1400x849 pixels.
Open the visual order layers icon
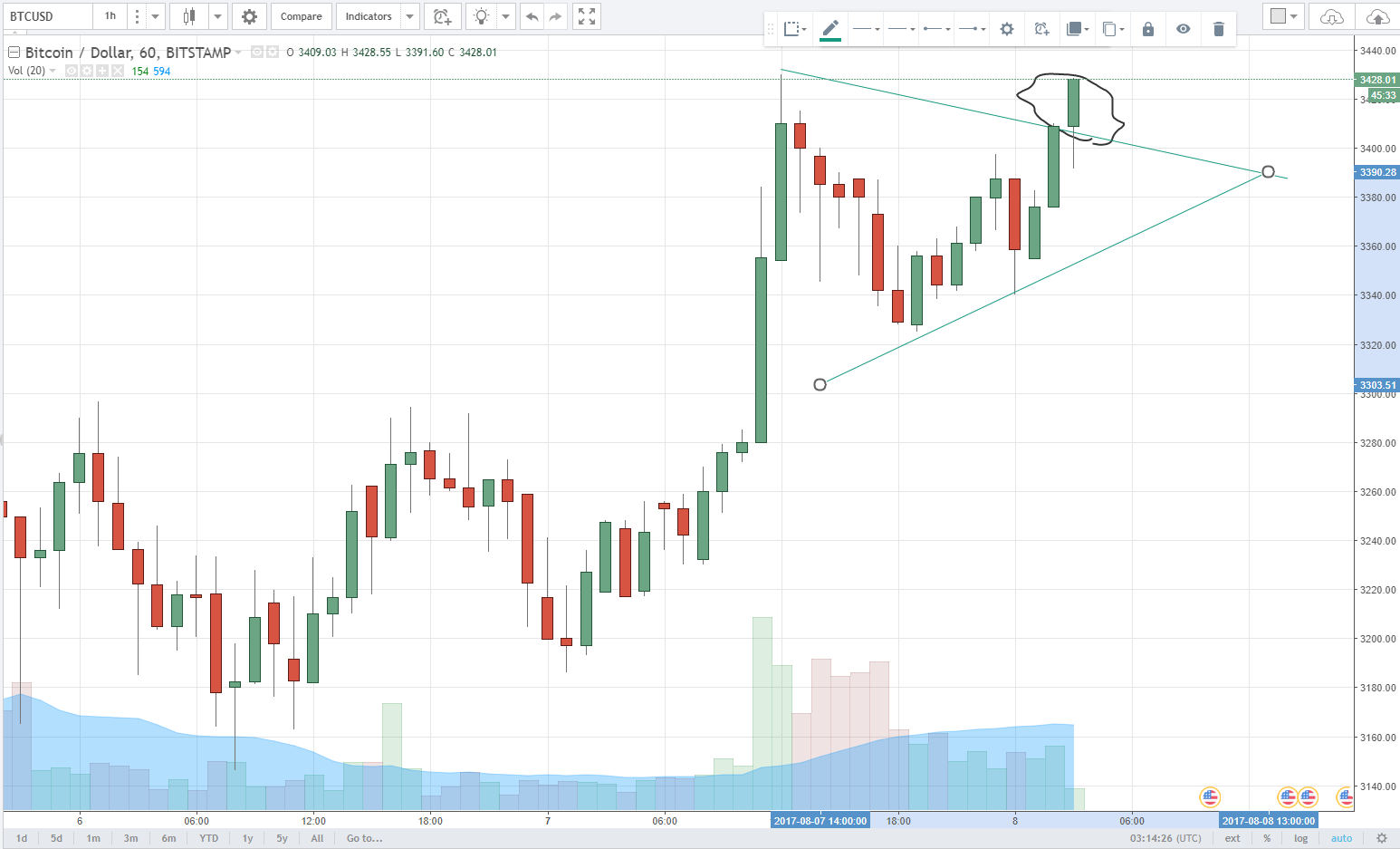(x=1076, y=29)
